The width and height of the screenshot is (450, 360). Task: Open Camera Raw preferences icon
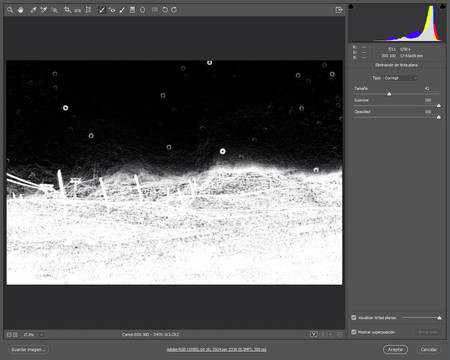click(x=155, y=10)
